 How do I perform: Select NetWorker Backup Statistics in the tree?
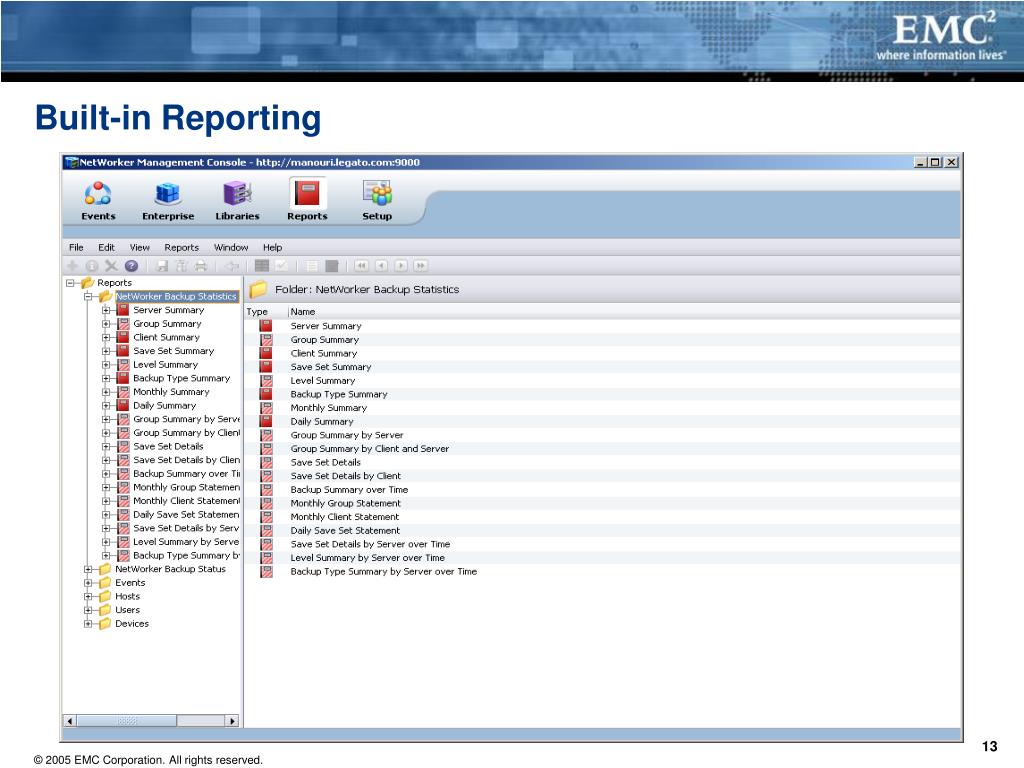click(176, 296)
